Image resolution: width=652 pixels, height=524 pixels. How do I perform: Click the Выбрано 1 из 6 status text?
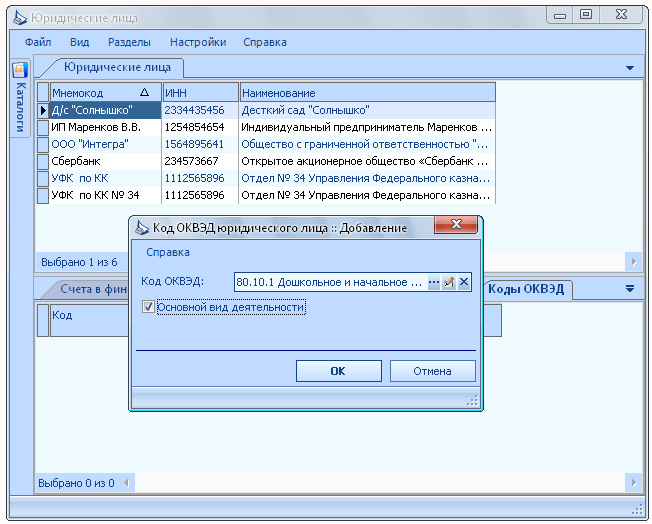(79, 262)
